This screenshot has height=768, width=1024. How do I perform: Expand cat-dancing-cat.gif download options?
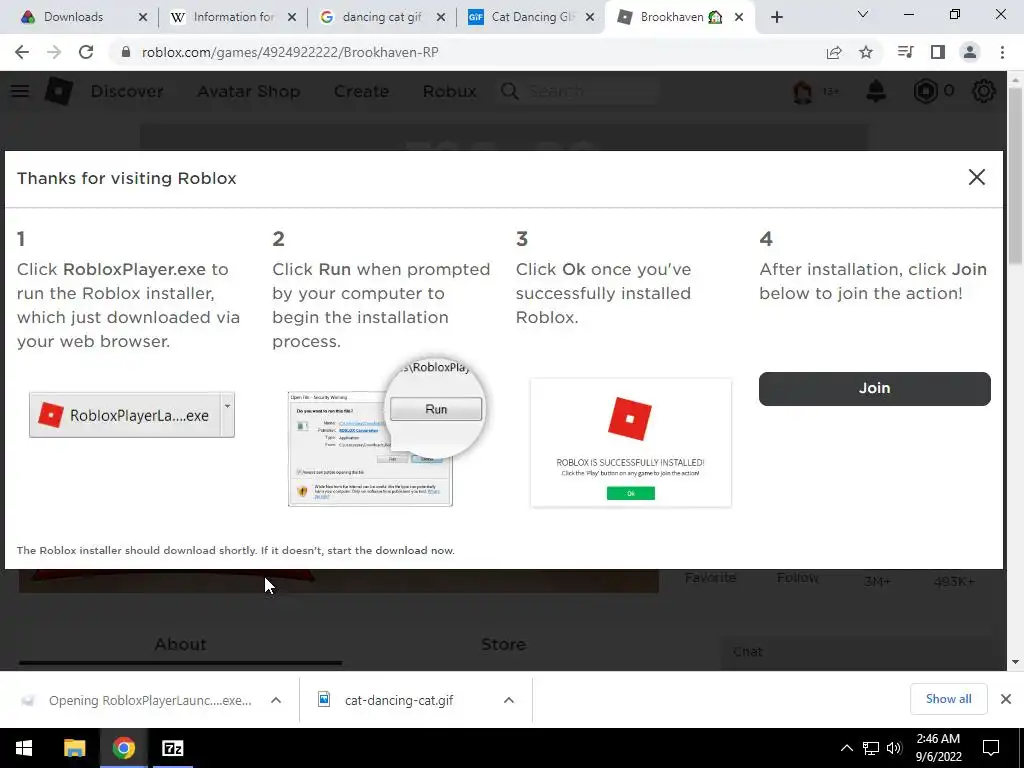tap(509, 700)
